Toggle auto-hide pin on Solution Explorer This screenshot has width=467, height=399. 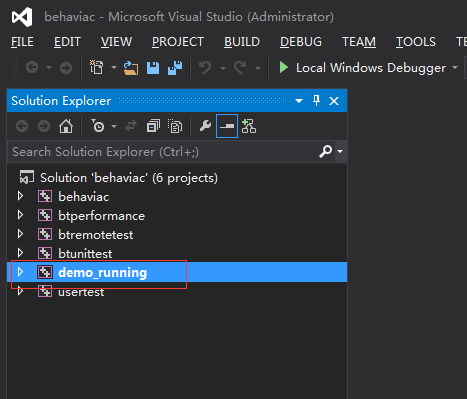coord(316,100)
